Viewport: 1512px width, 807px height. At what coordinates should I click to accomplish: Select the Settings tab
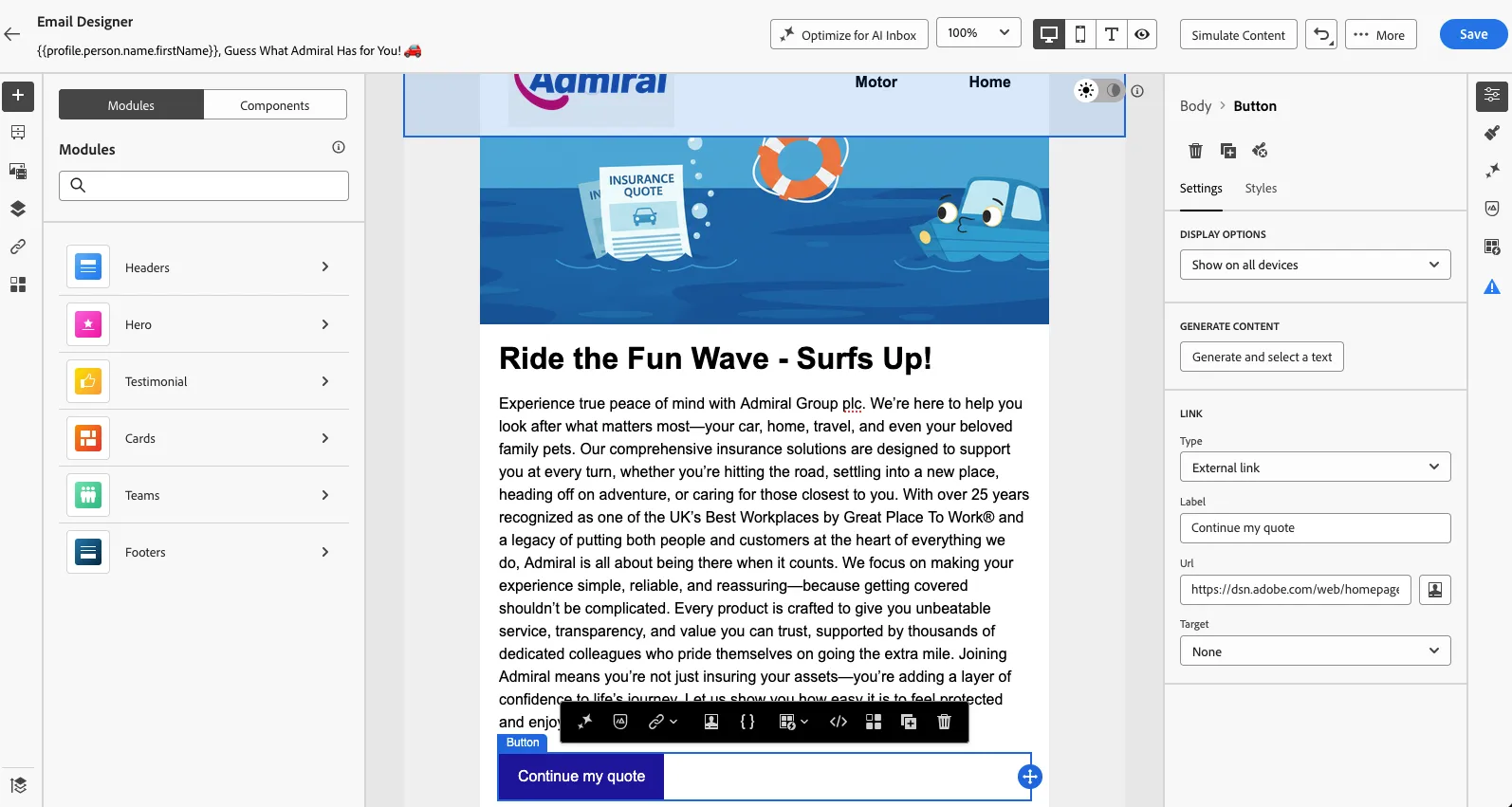(1201, 189)
